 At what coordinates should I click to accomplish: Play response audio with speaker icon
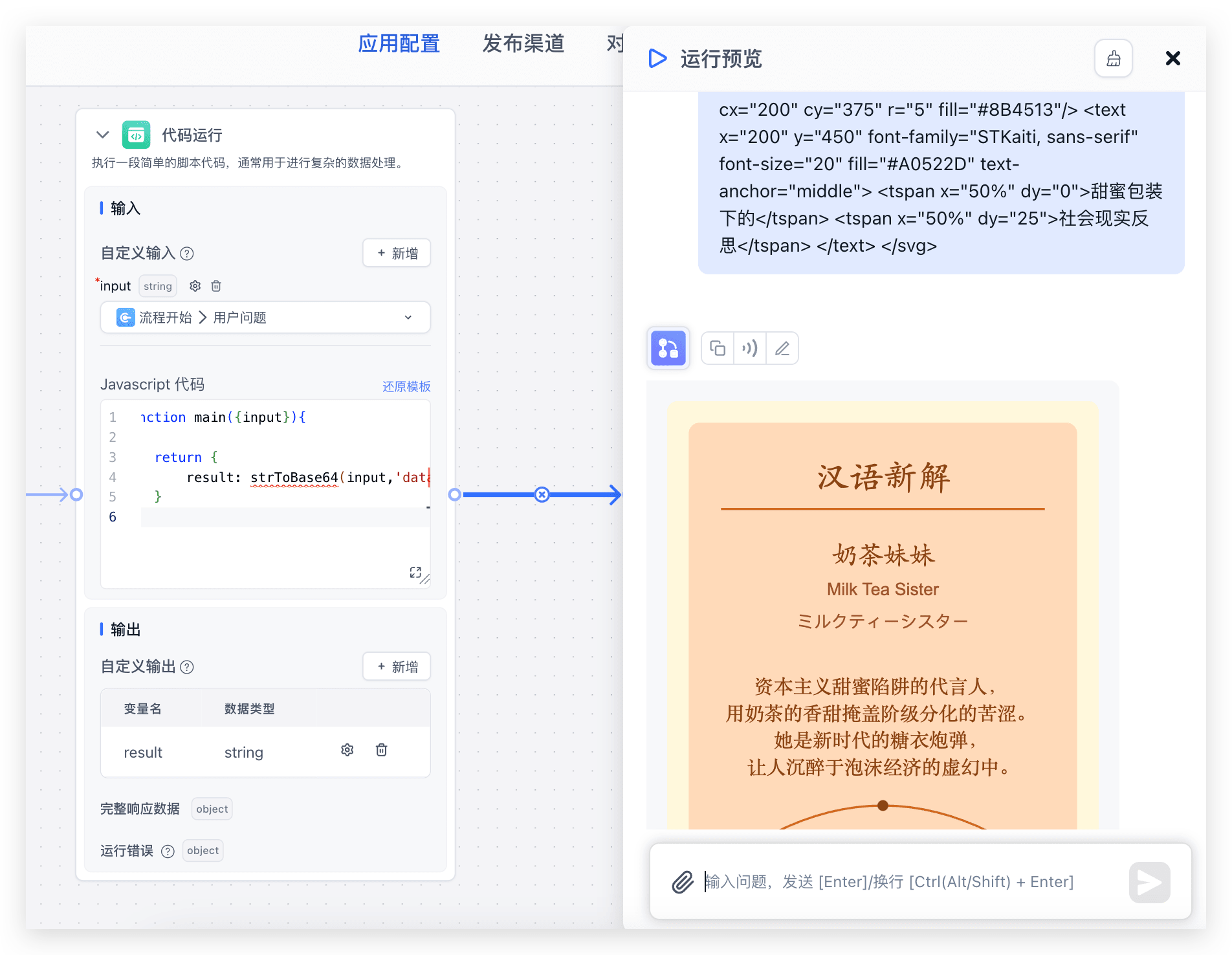pos(750,349)
